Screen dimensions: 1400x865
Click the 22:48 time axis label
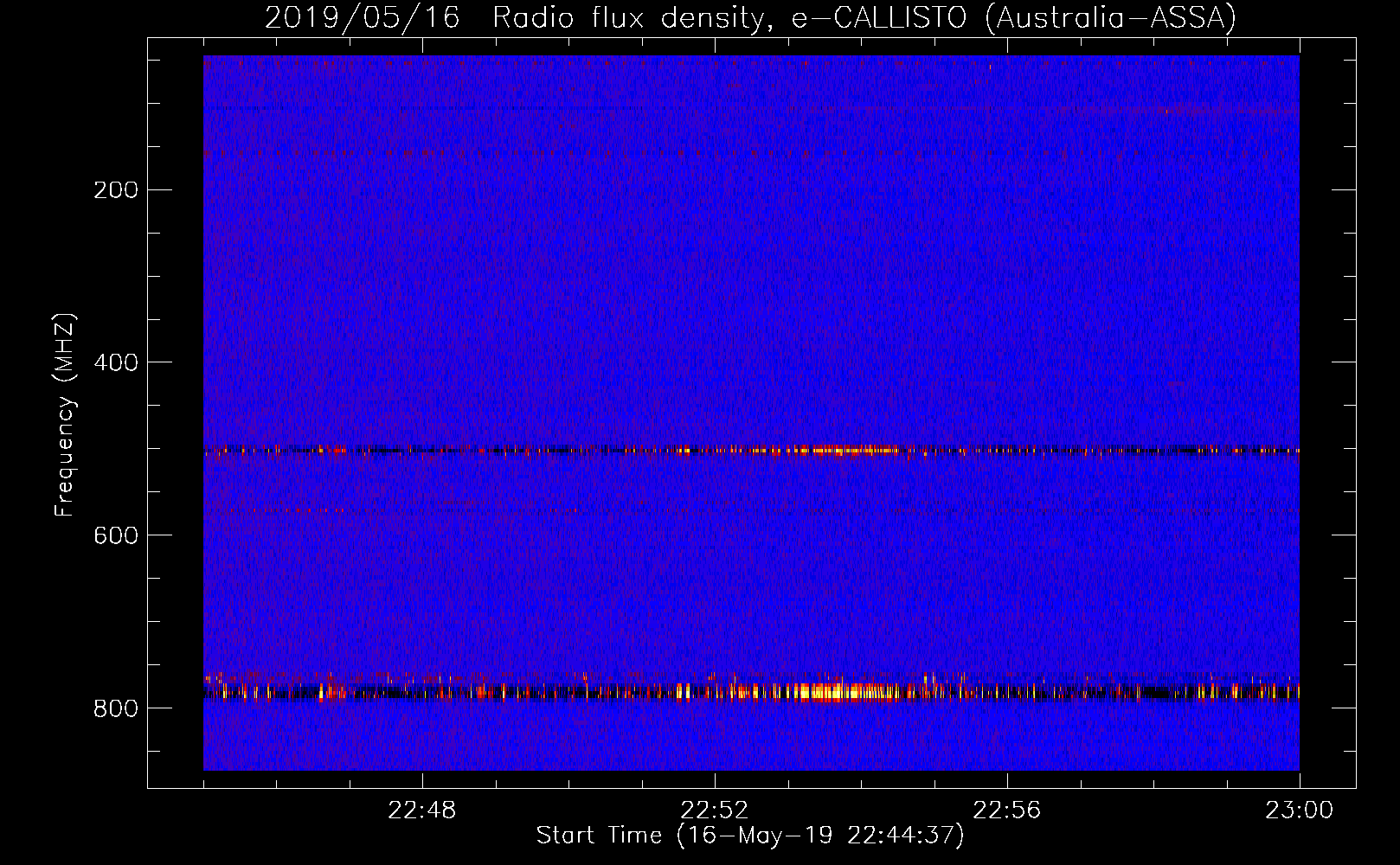(x=422, y=811)
